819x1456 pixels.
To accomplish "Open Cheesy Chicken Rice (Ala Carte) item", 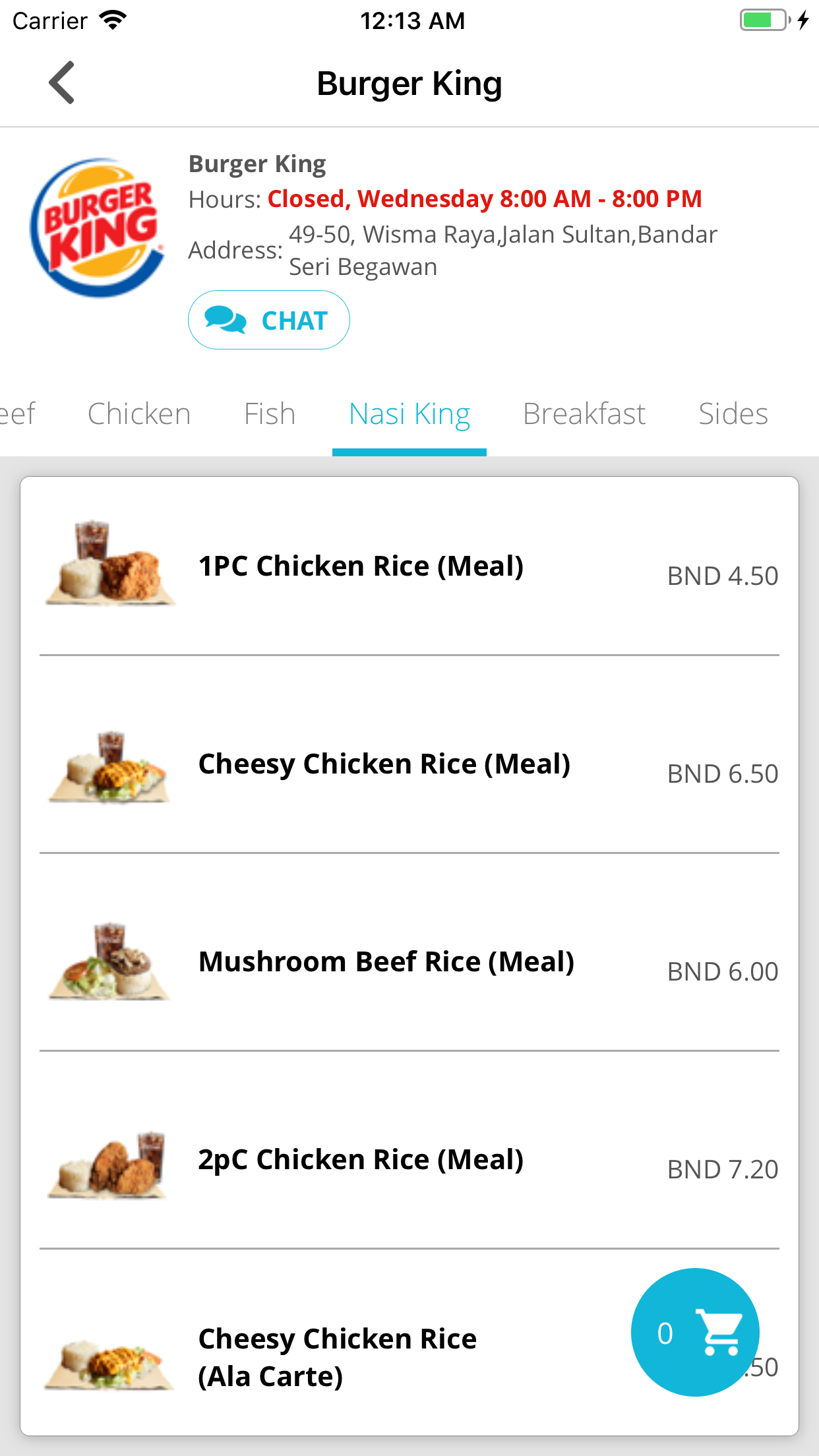I will coord(338,1357).
